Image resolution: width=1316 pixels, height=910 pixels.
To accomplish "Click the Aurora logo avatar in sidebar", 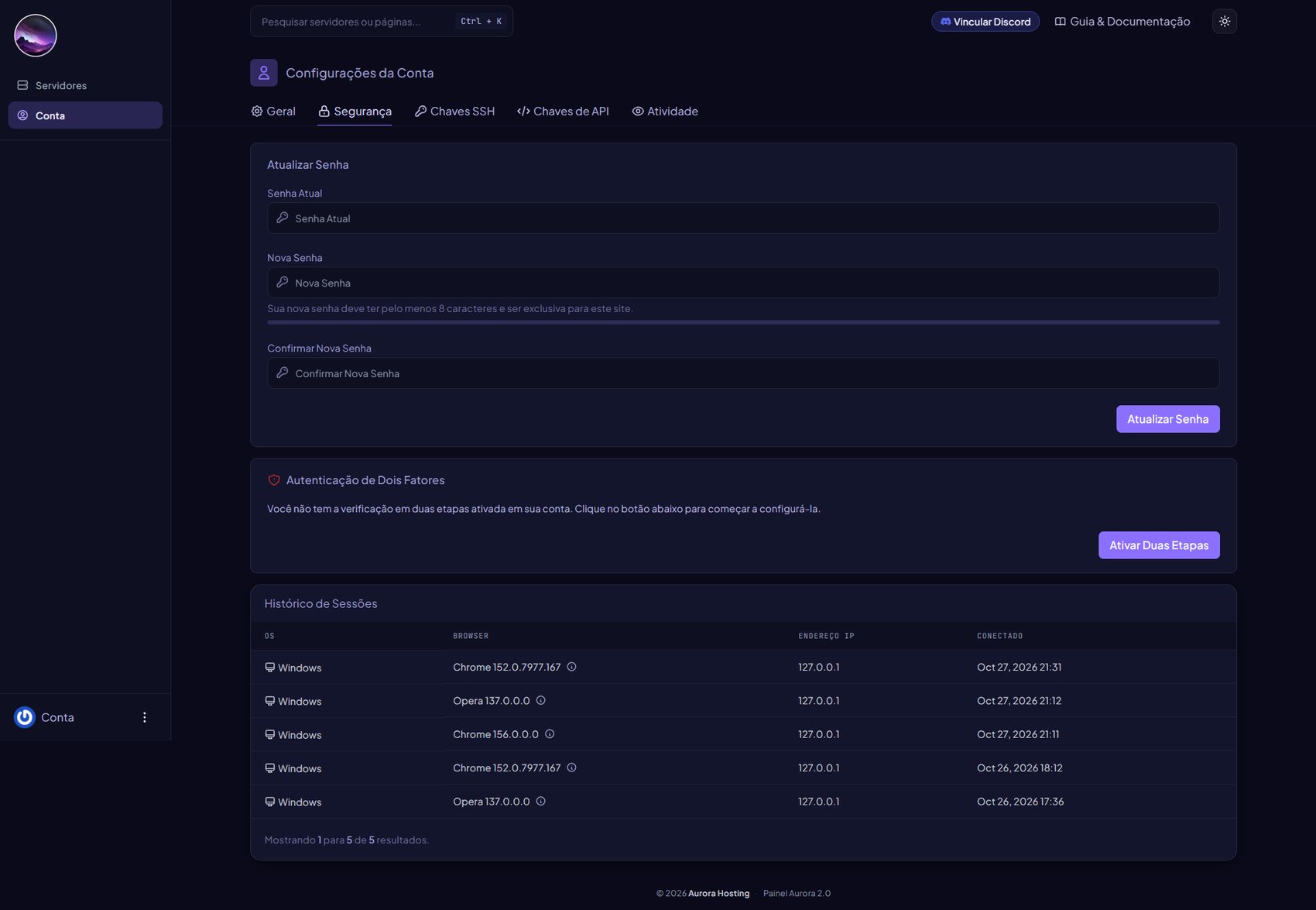I will [36, 36].
